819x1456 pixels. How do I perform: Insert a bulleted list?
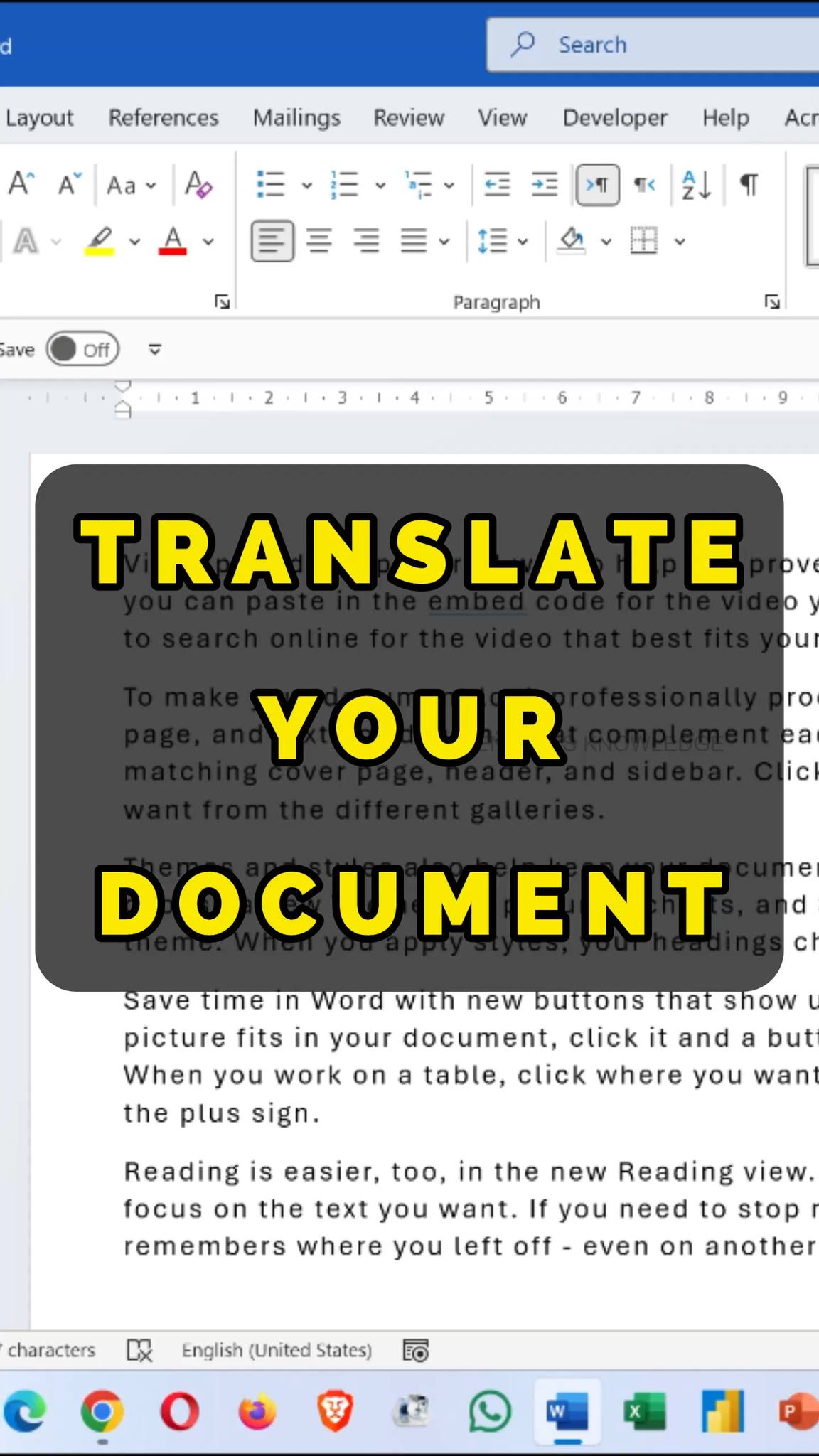pyautogui.click(x=271, y=185)
